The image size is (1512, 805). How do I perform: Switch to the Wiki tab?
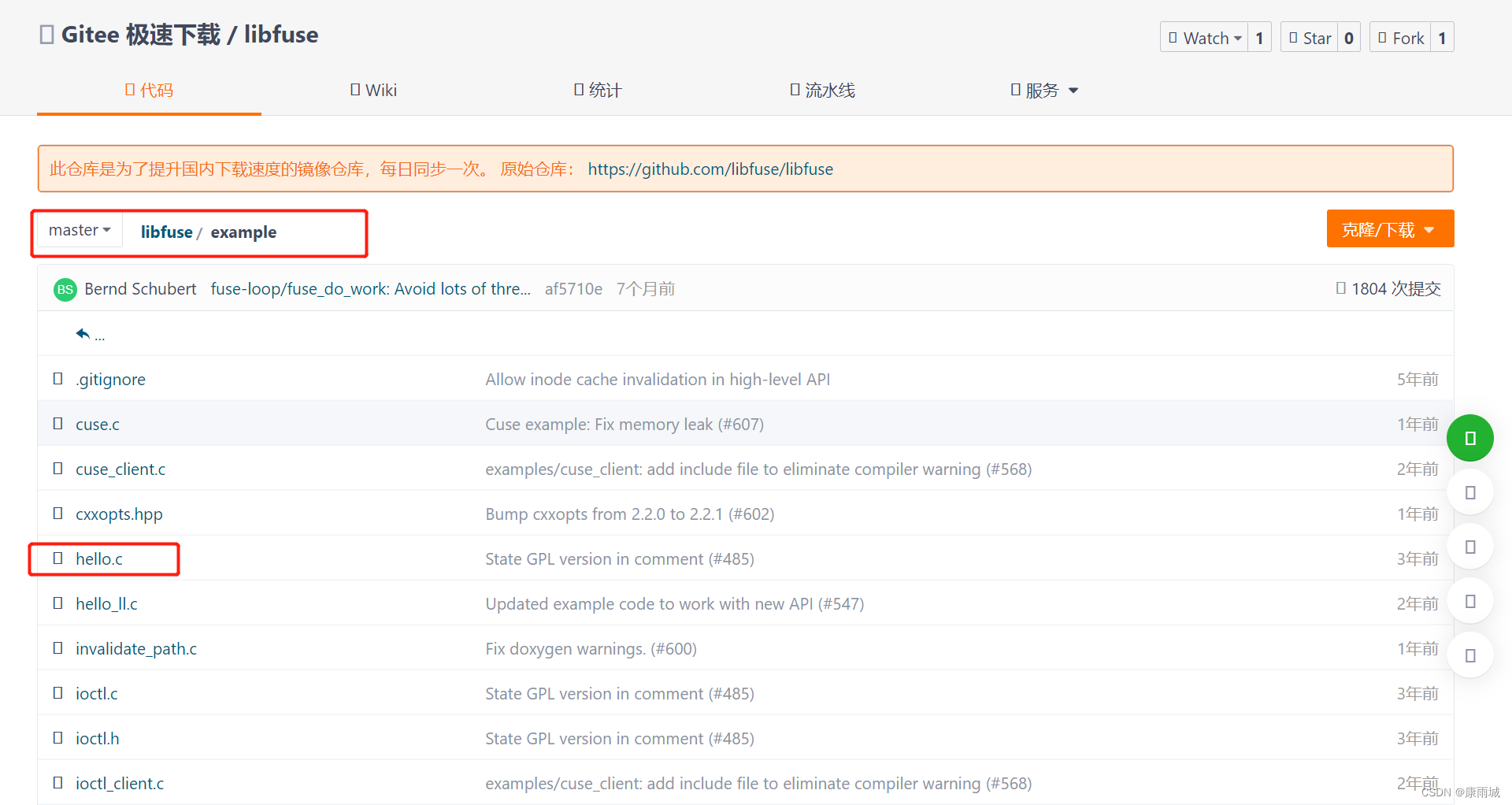[373, 90]
